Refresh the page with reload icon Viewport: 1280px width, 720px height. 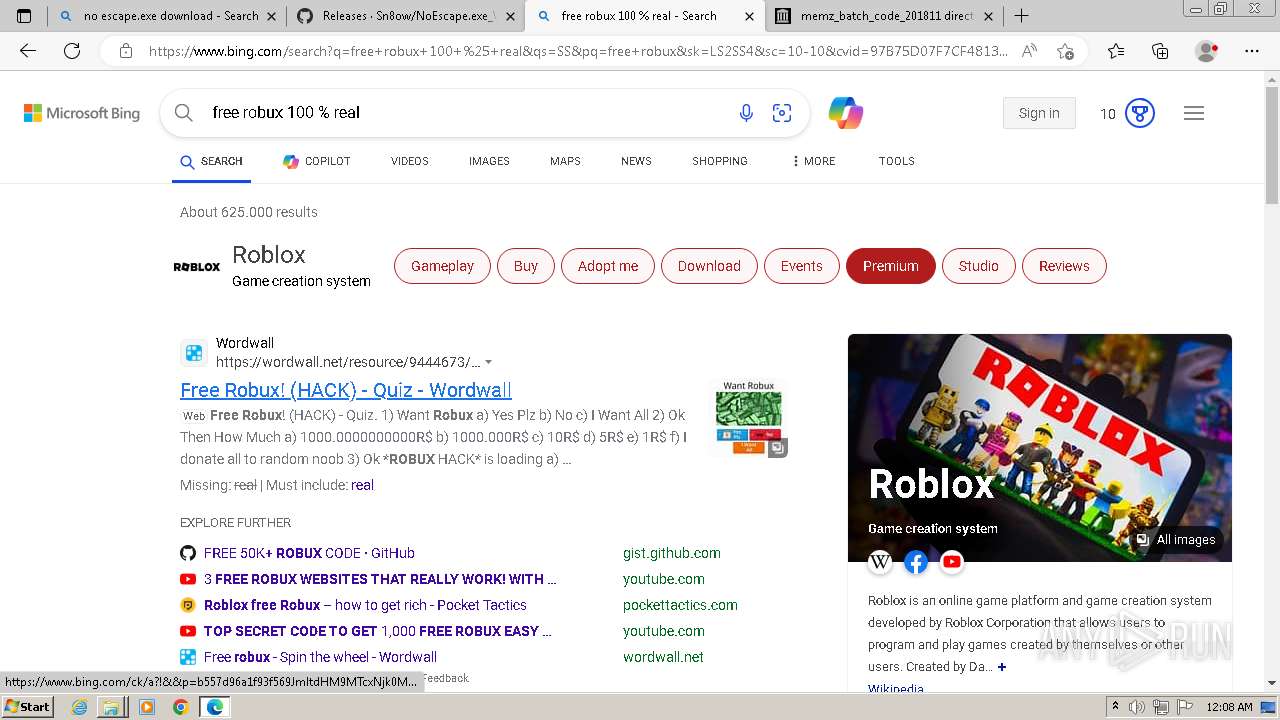[x=72, y=51]
